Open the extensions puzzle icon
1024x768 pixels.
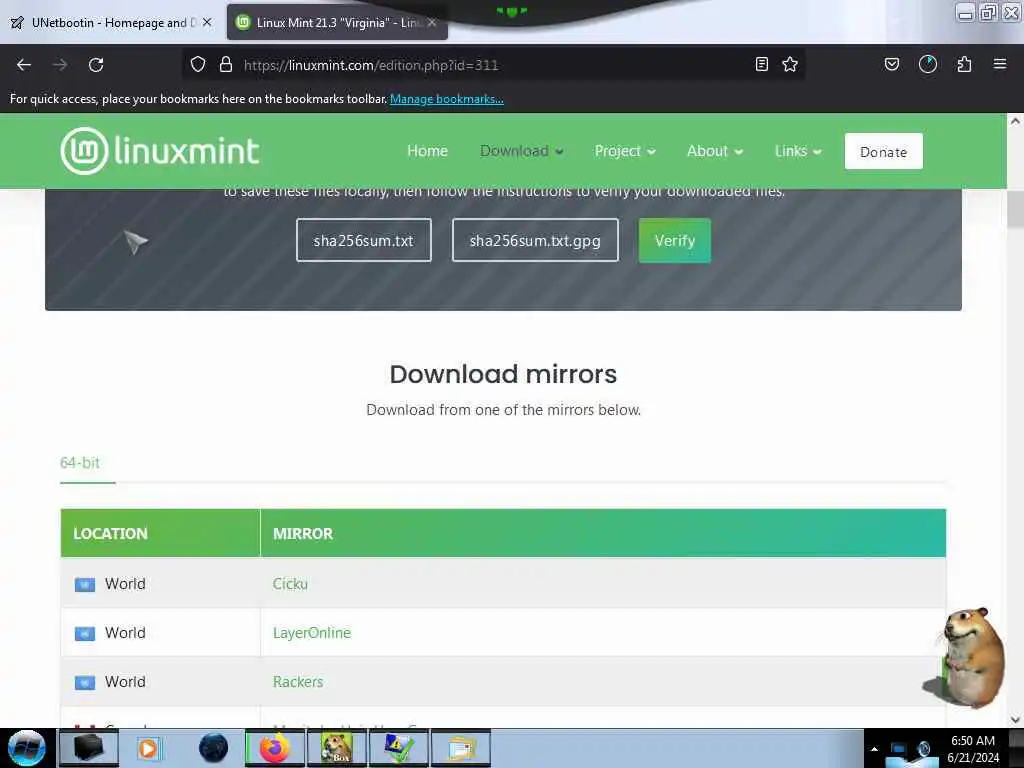click(965, 64)
